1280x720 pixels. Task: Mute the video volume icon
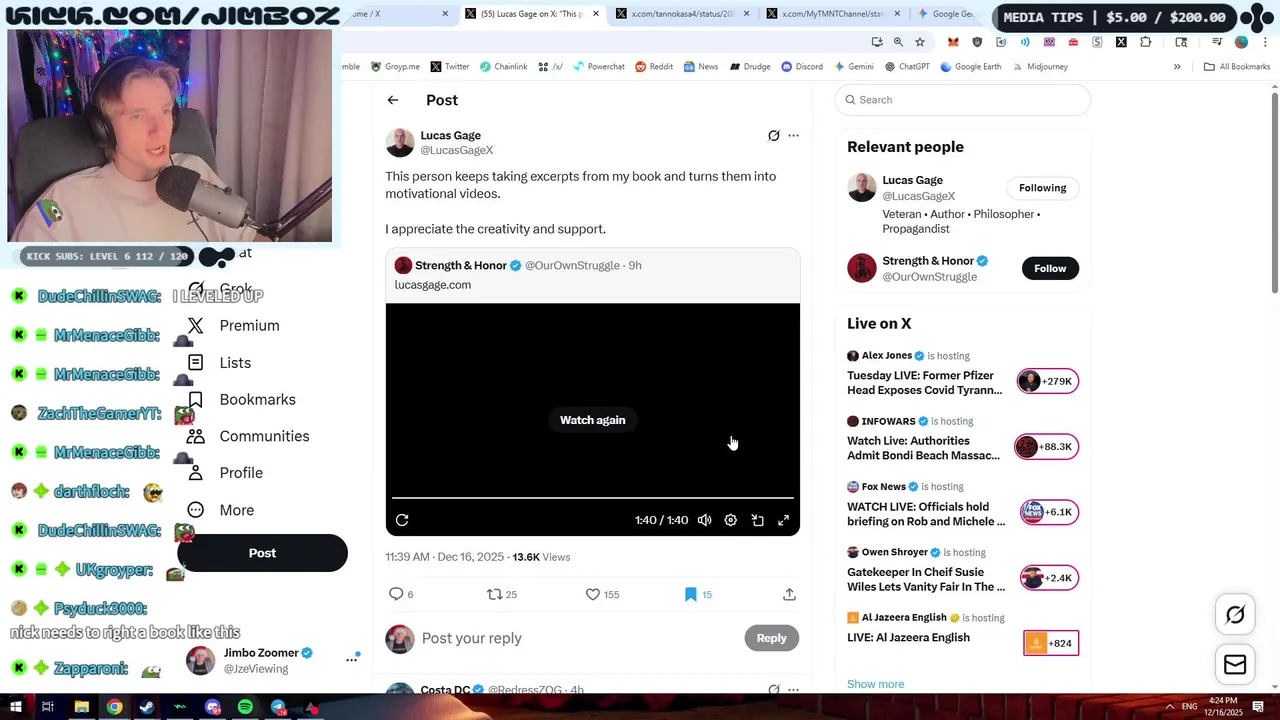click(705, 520)
